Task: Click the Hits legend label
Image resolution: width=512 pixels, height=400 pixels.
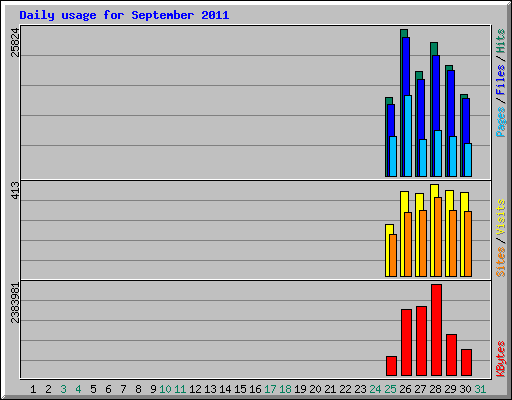Action: [x=501, y=41]
